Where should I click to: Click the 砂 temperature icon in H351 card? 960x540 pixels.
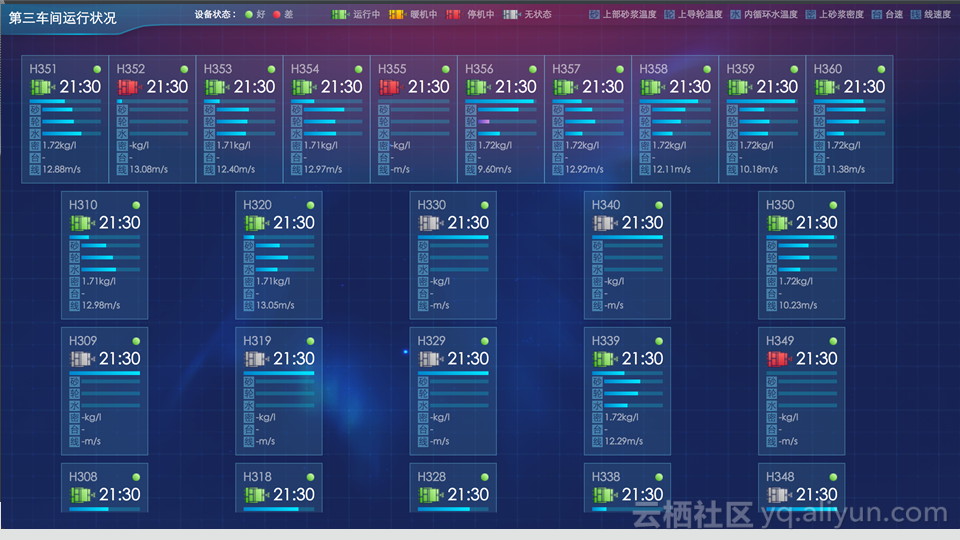[35, 110]
